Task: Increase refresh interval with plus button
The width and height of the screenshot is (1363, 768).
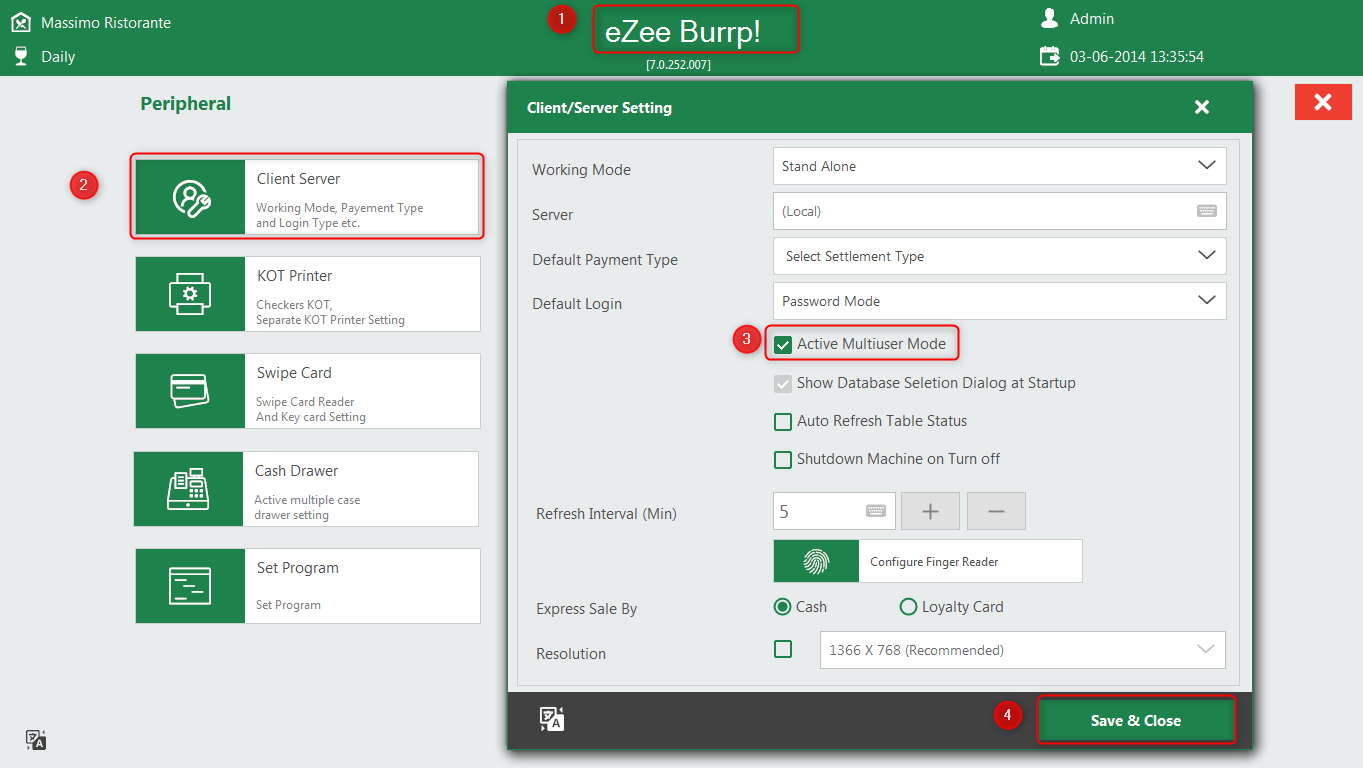Action: point(930,511)
